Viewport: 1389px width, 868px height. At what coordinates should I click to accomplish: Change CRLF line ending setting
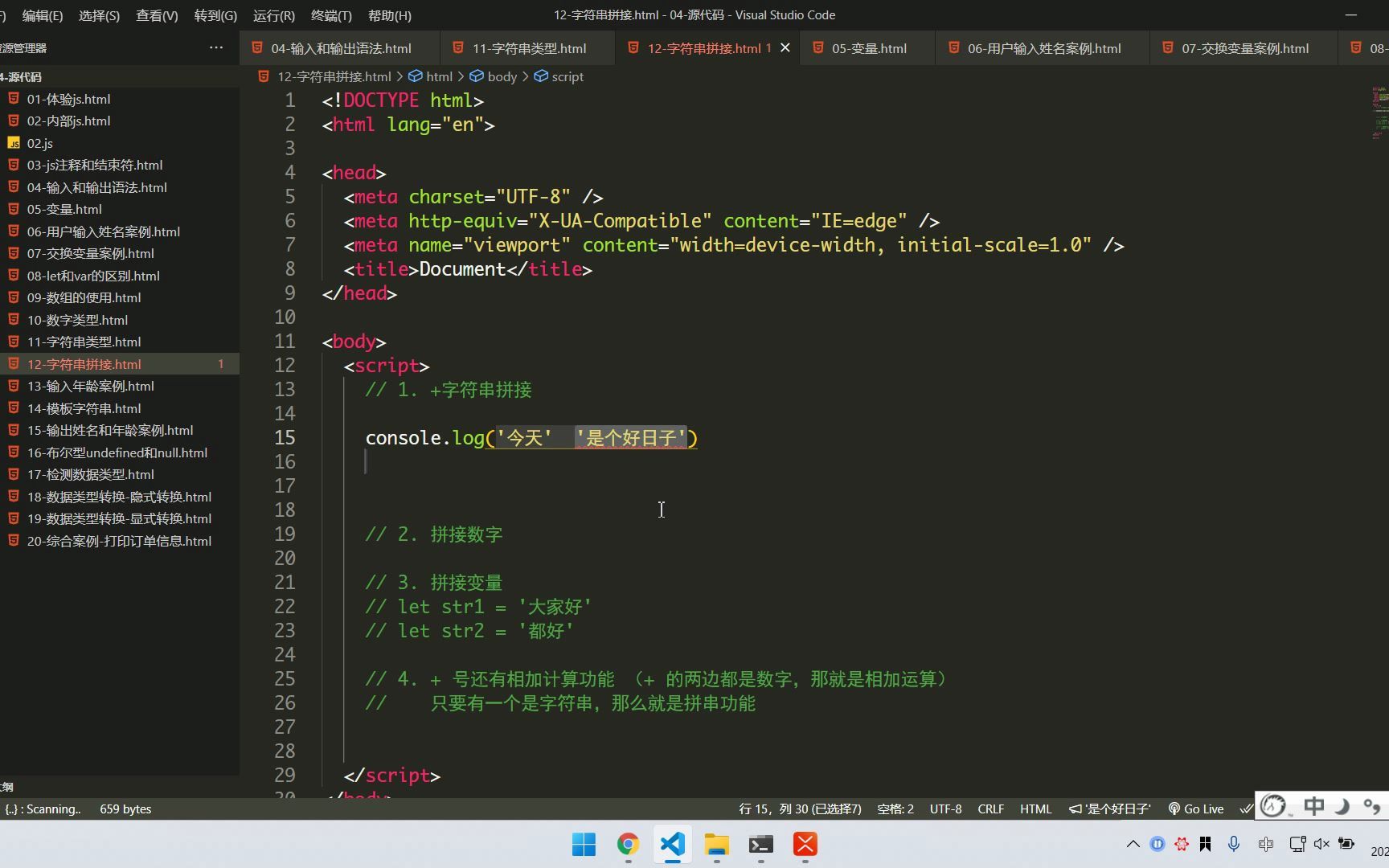[x=990, y=809]
